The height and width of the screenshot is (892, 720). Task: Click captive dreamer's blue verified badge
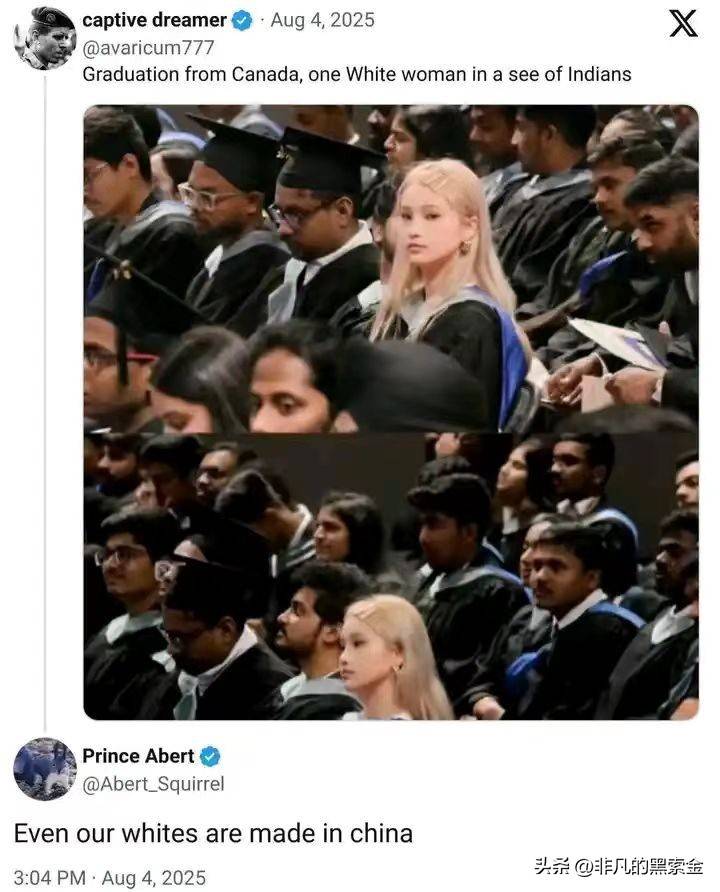[242, 21]
